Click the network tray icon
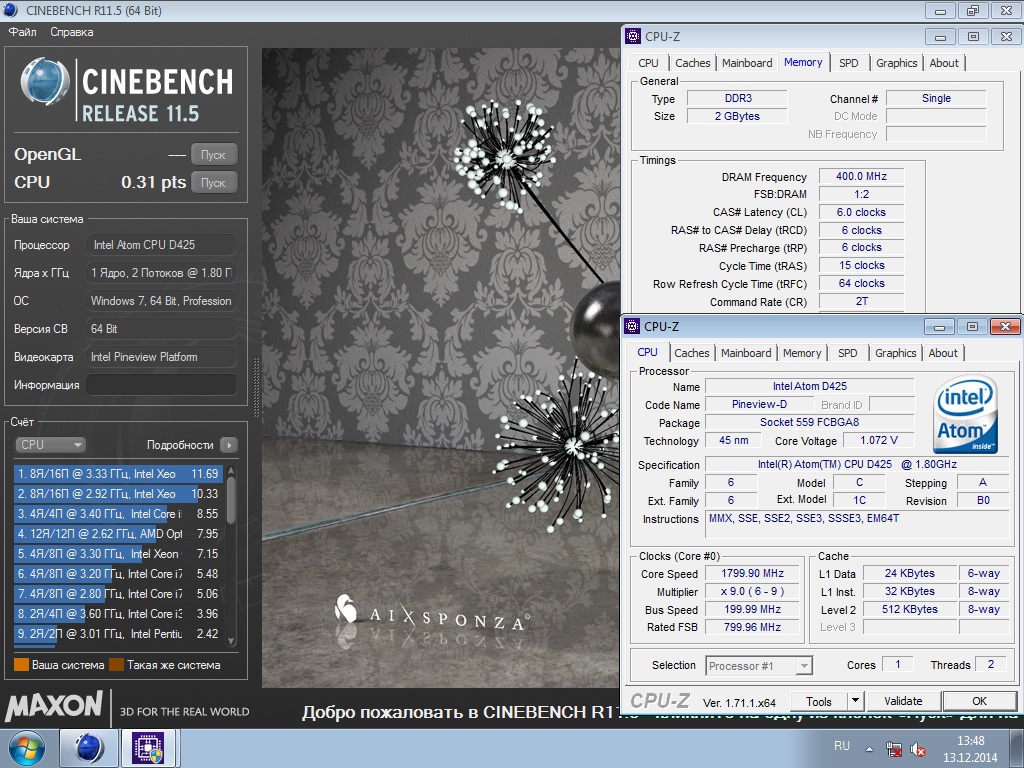 (x=893, y=749)
